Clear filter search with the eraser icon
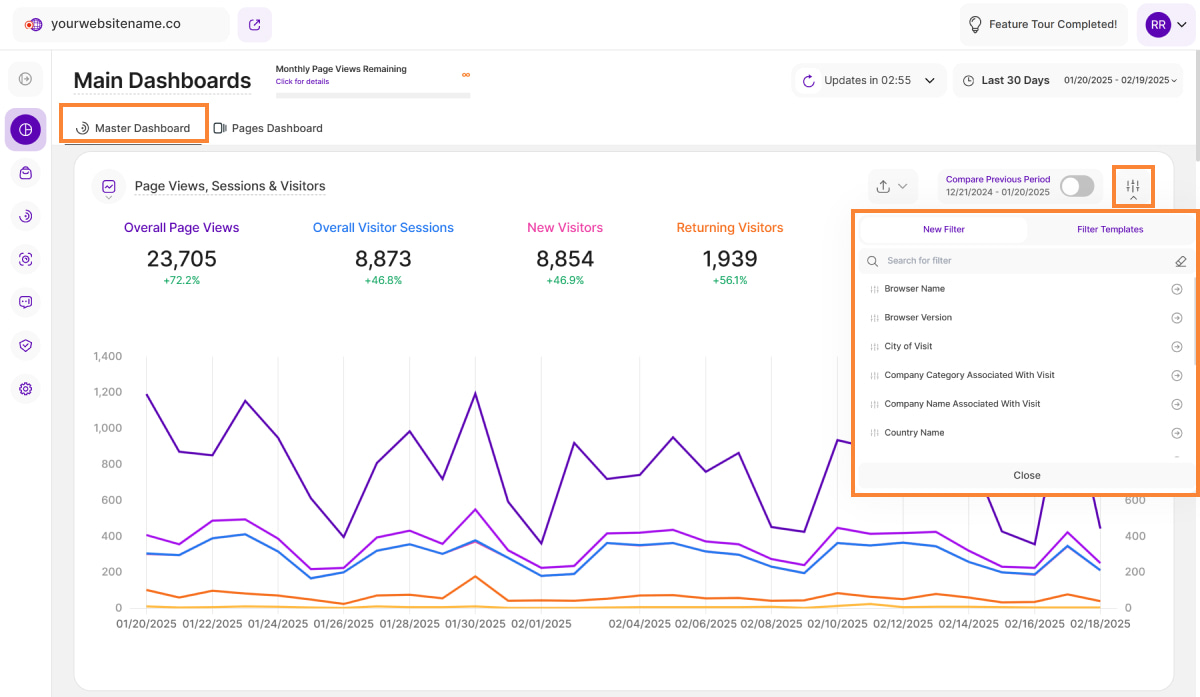Viewport: 1200px width, 697px height. pyautogui.click(x=1181, y=261)
